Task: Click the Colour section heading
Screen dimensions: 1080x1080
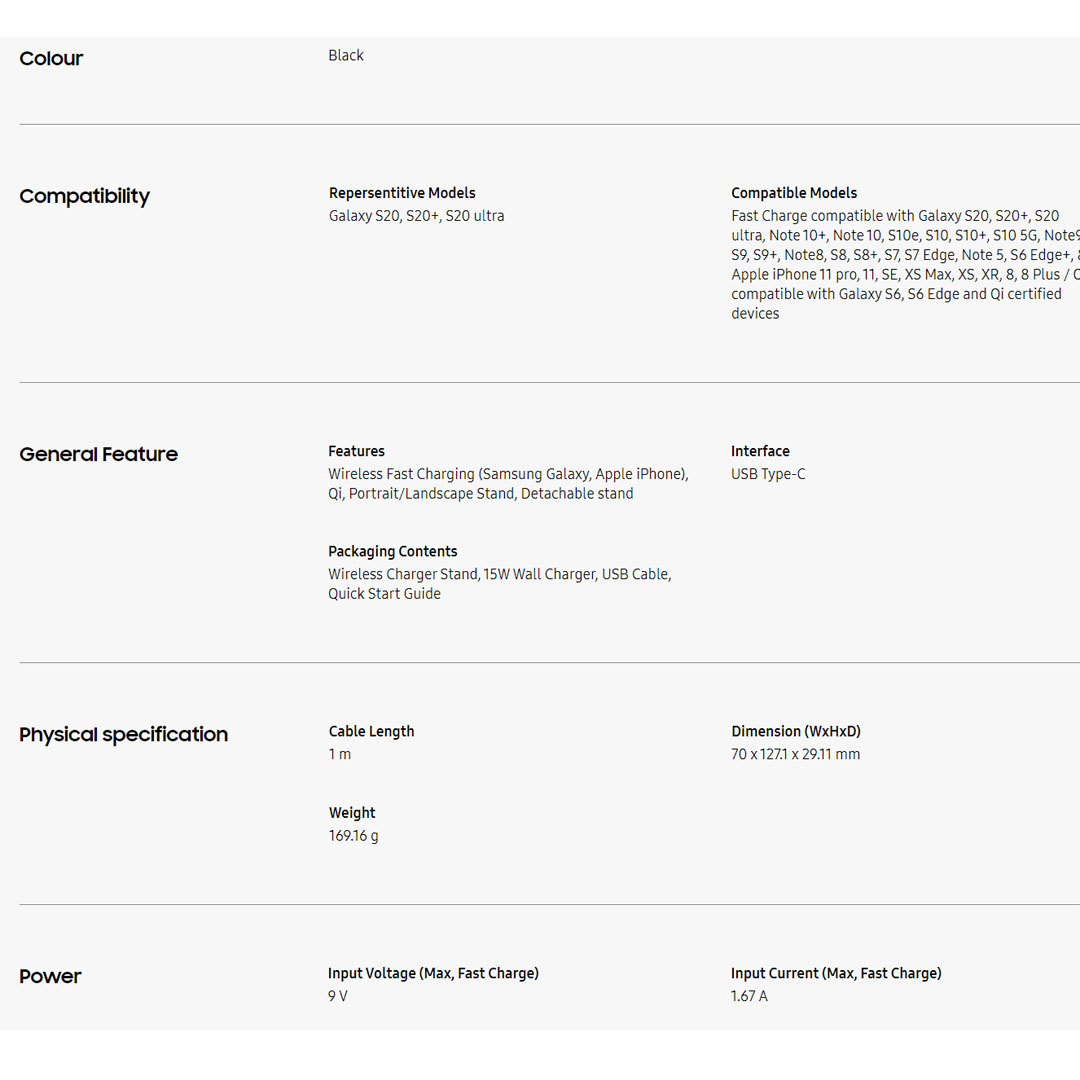Action: 51,59
